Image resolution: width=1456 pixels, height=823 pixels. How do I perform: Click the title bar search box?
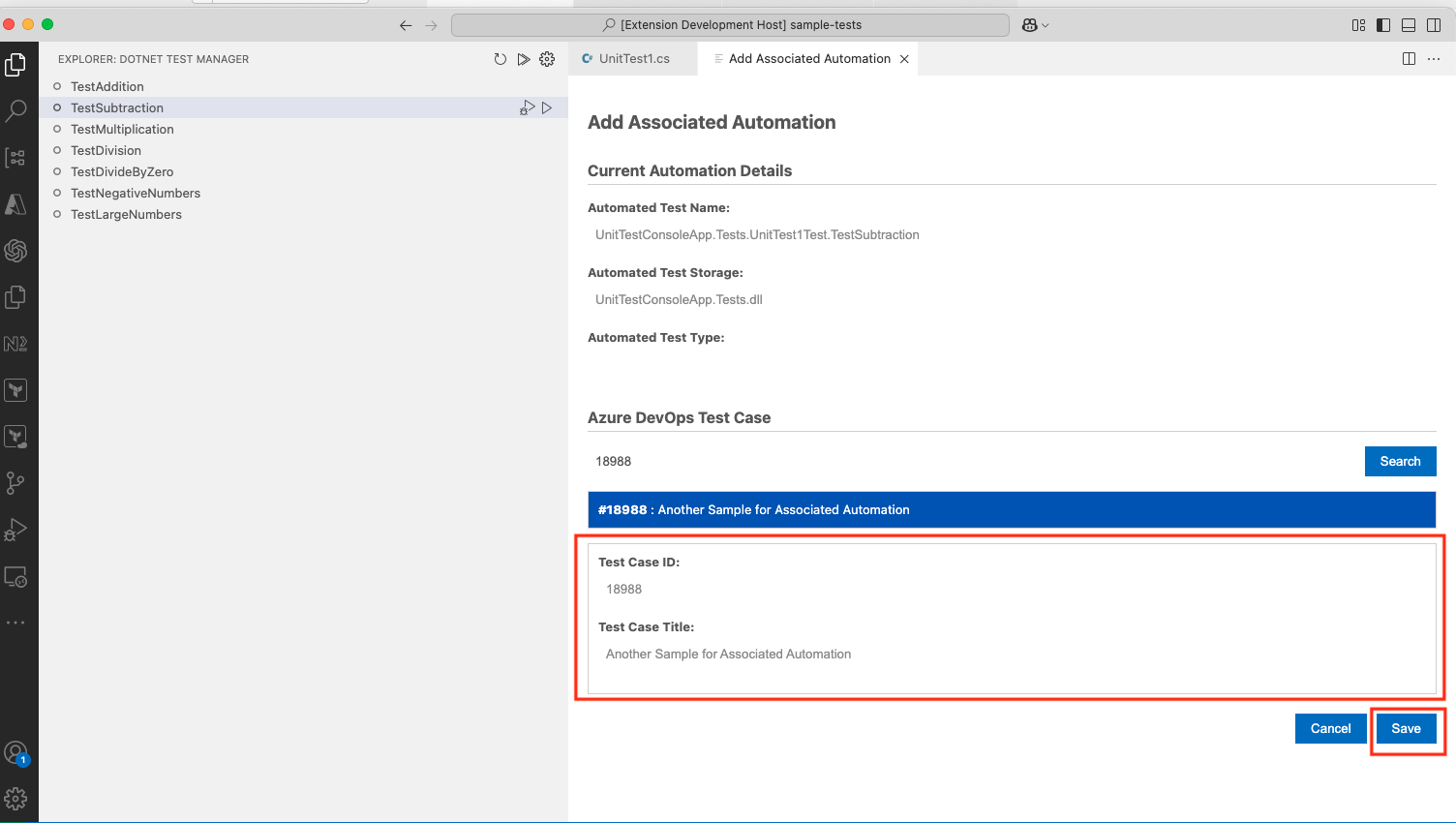pos(730,25)
